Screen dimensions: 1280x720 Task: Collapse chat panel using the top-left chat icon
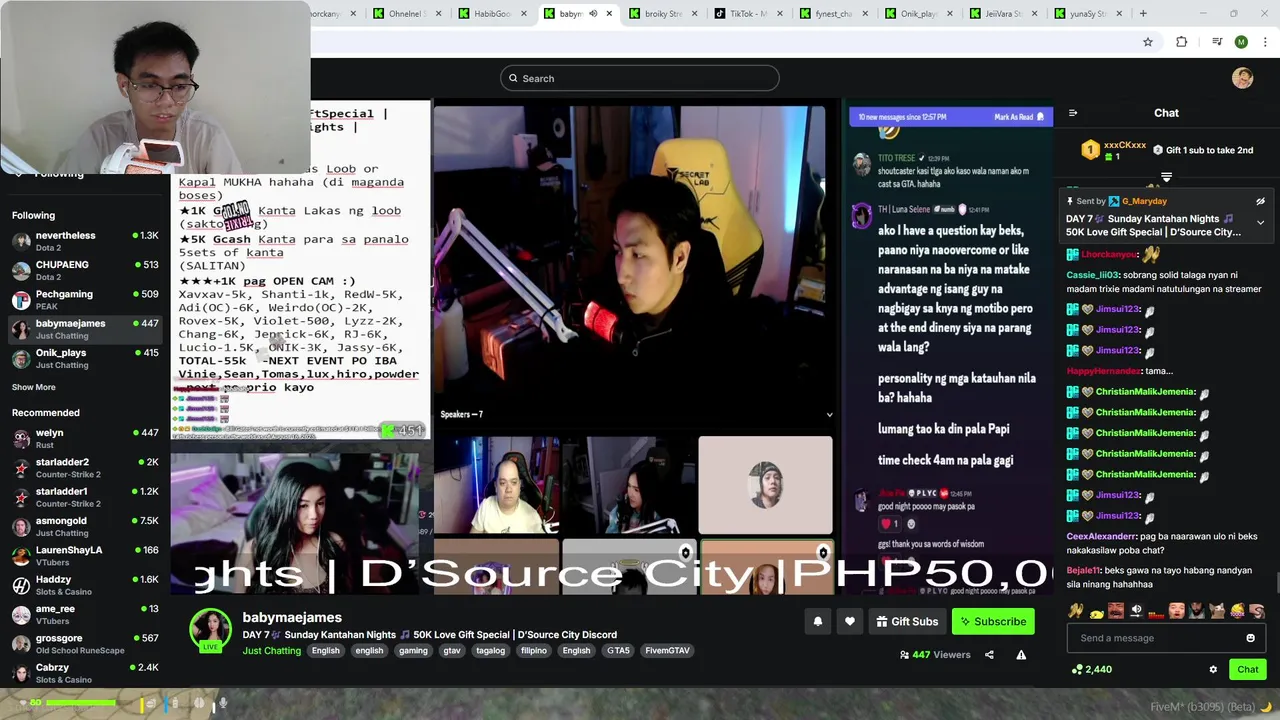[1073, 113]
